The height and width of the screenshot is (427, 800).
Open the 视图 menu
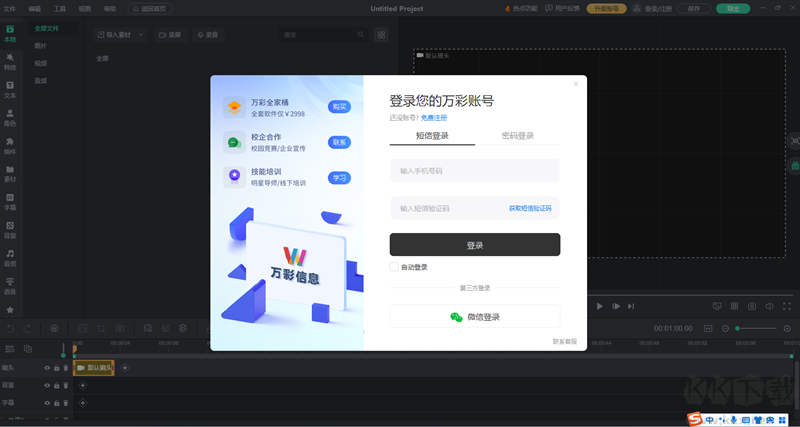(85, 9)
